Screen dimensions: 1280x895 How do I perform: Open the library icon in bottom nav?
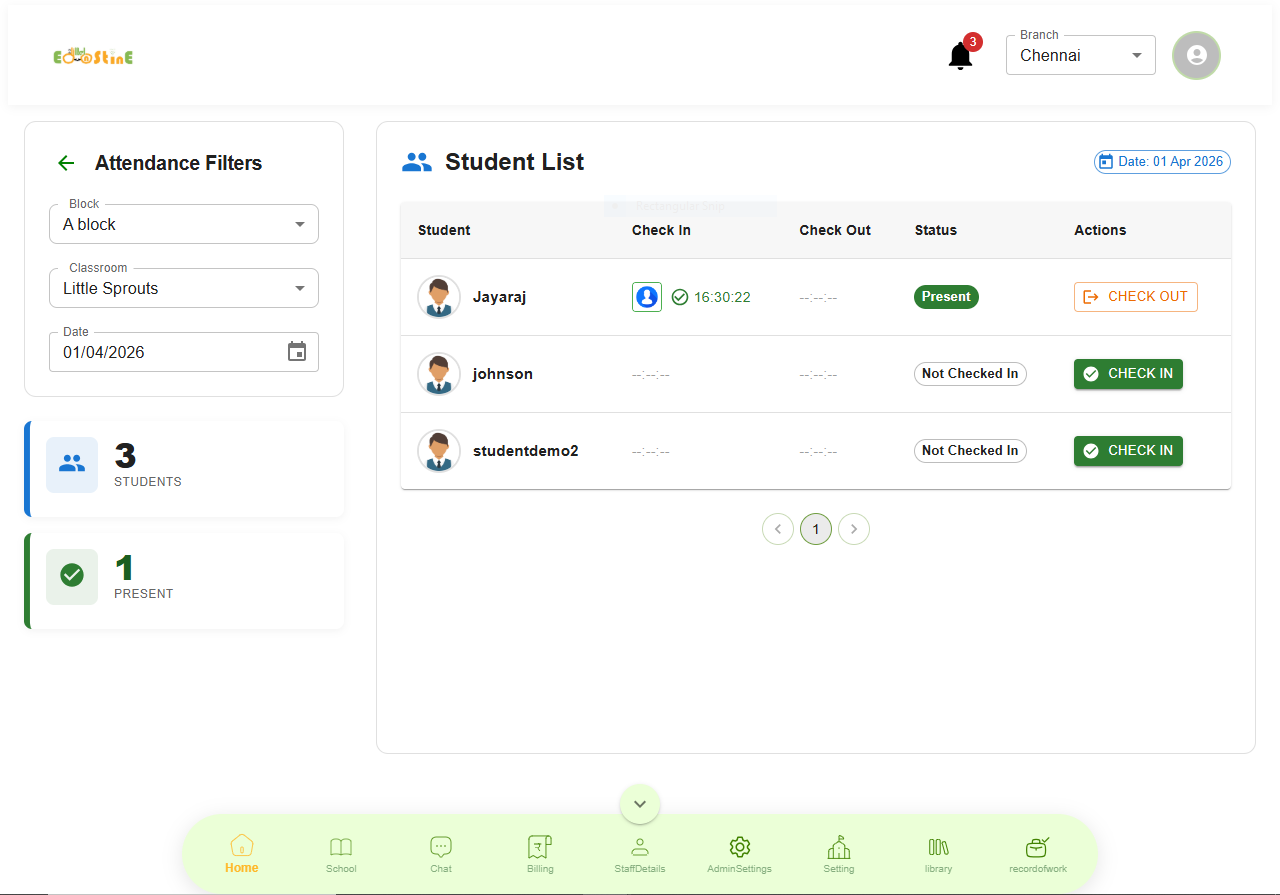(x=938, y=855)
